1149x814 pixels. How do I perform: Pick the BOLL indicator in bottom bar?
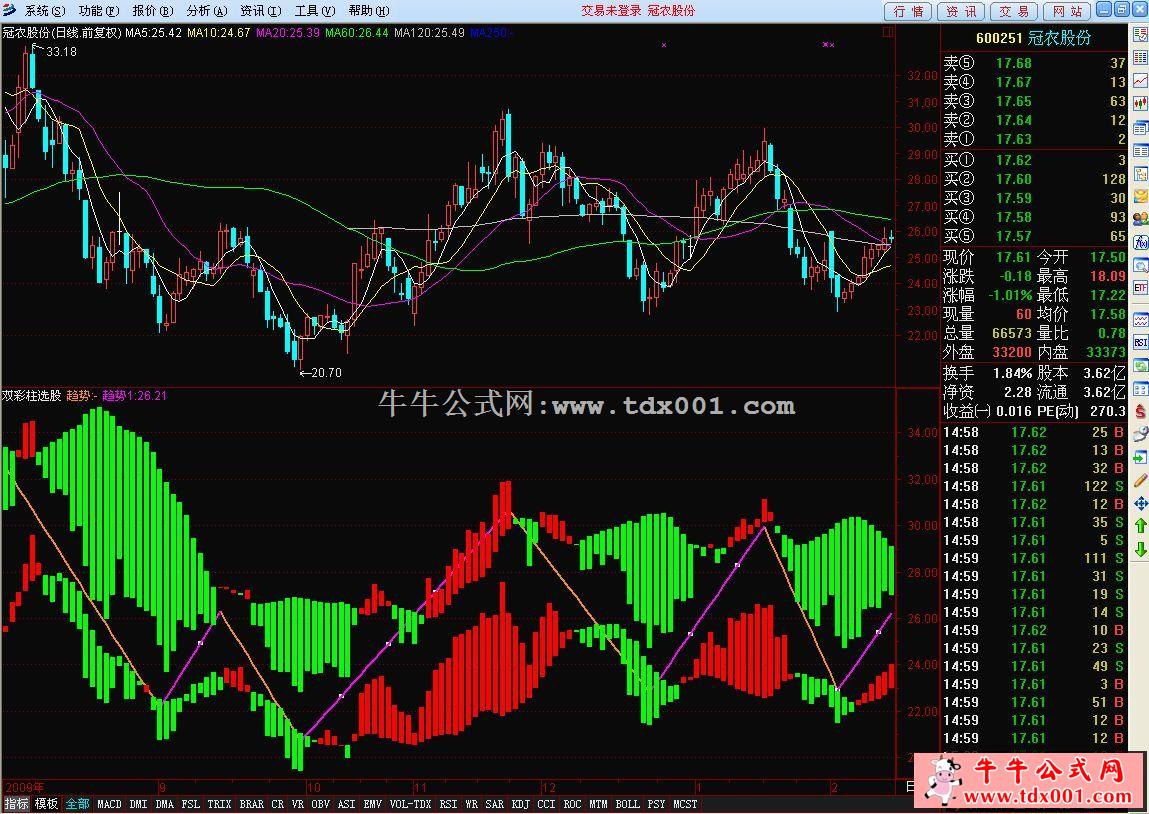point(627,804)
